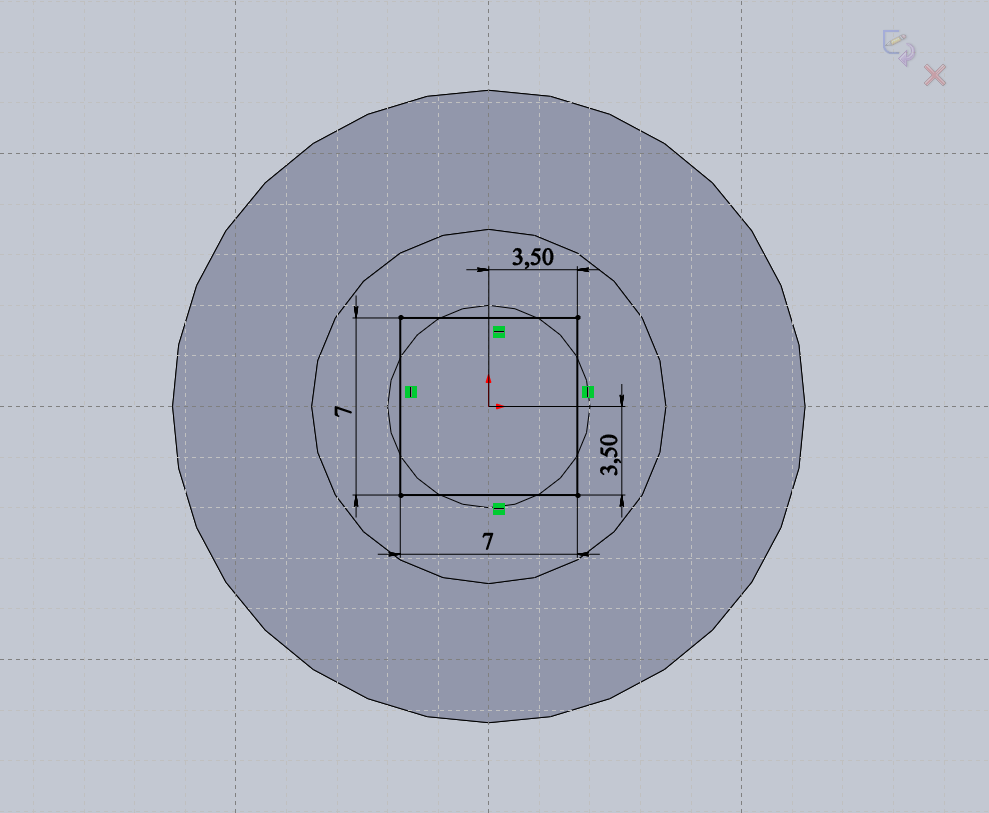Image resolution: width=989 pixels, height=813 pixels.
Task: Select the horizontal 7 dimension below the rectangle
Action: (x=488, y=542)
